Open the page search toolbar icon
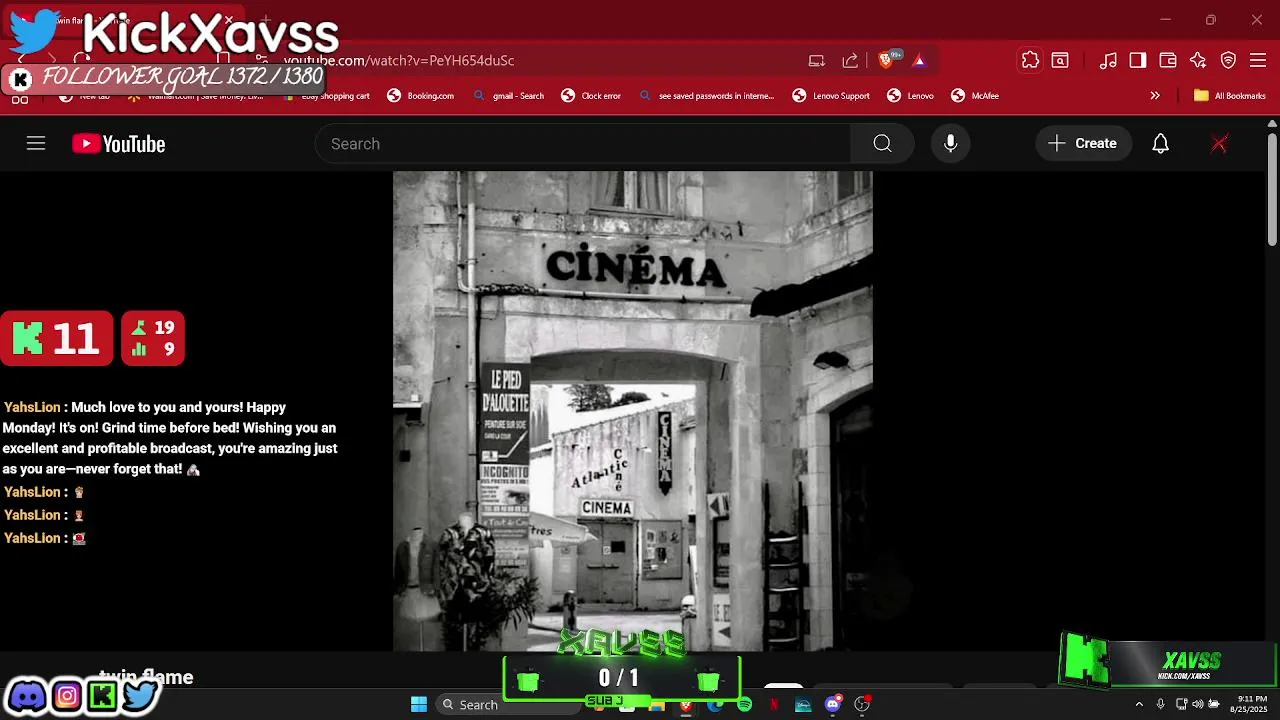The height and width of the screenshot is (720, 1280). pos(1060,61)
